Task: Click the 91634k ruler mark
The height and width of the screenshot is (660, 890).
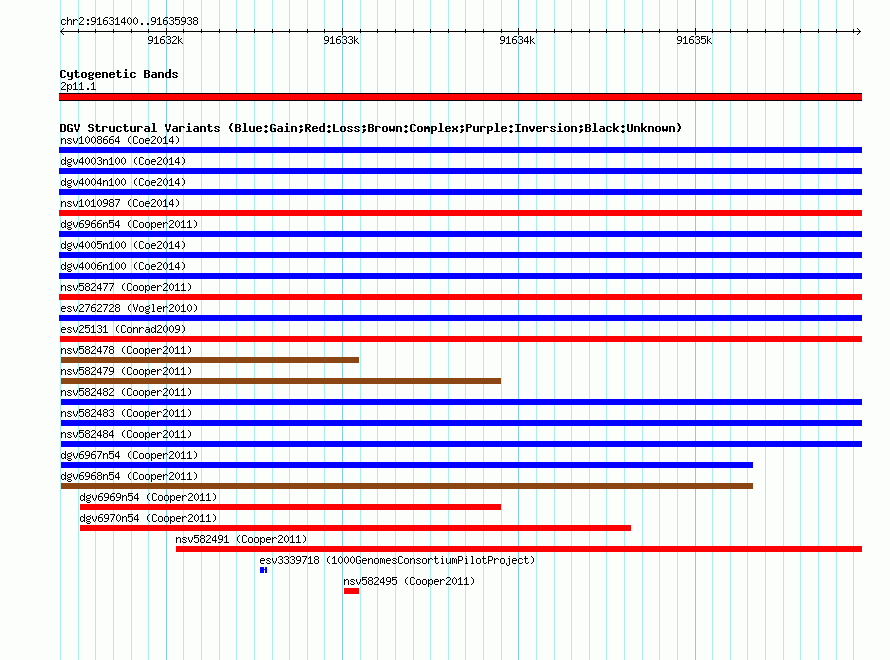Action: click(517, 40)
